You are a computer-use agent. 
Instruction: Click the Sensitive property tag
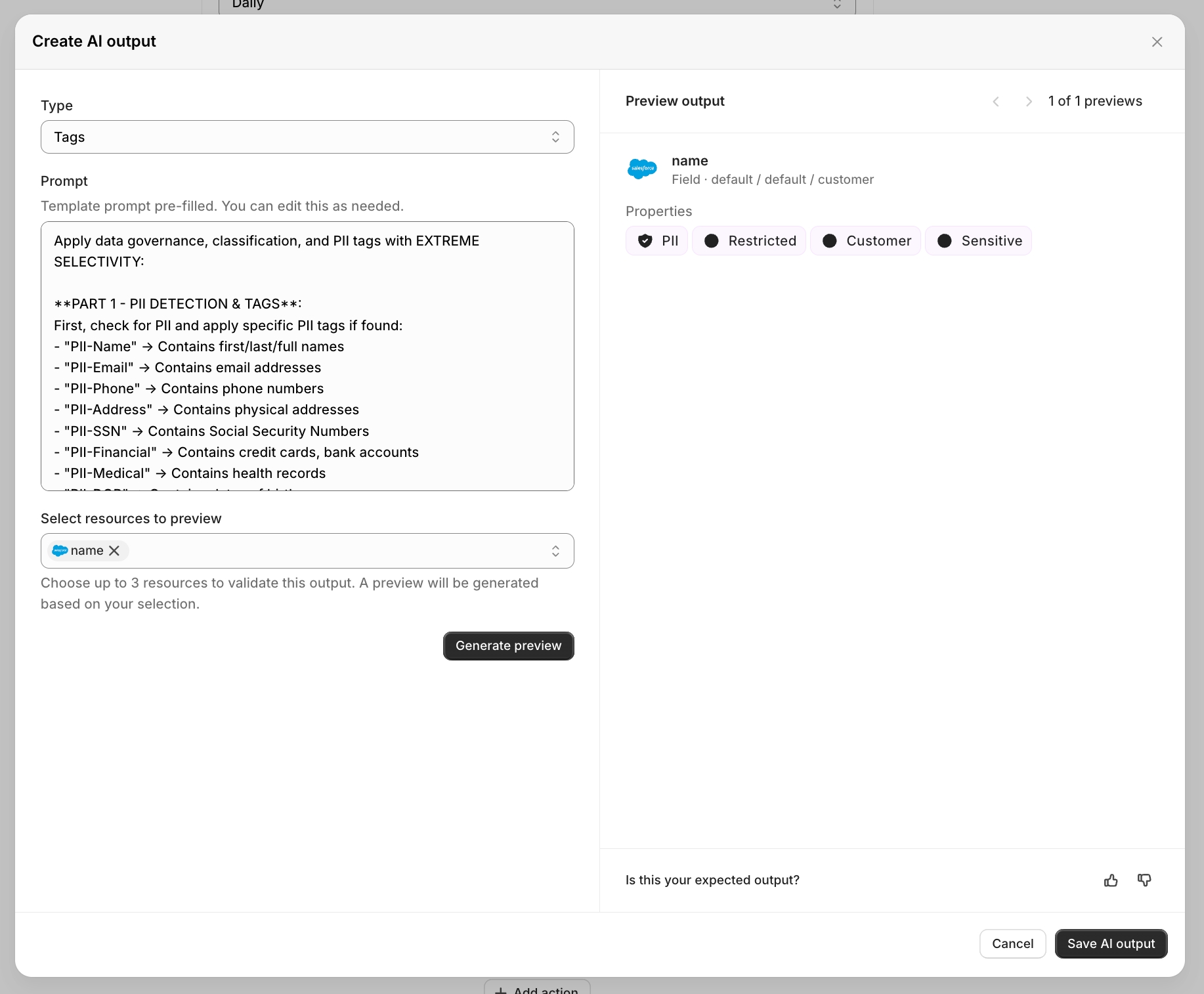[978, 241]
